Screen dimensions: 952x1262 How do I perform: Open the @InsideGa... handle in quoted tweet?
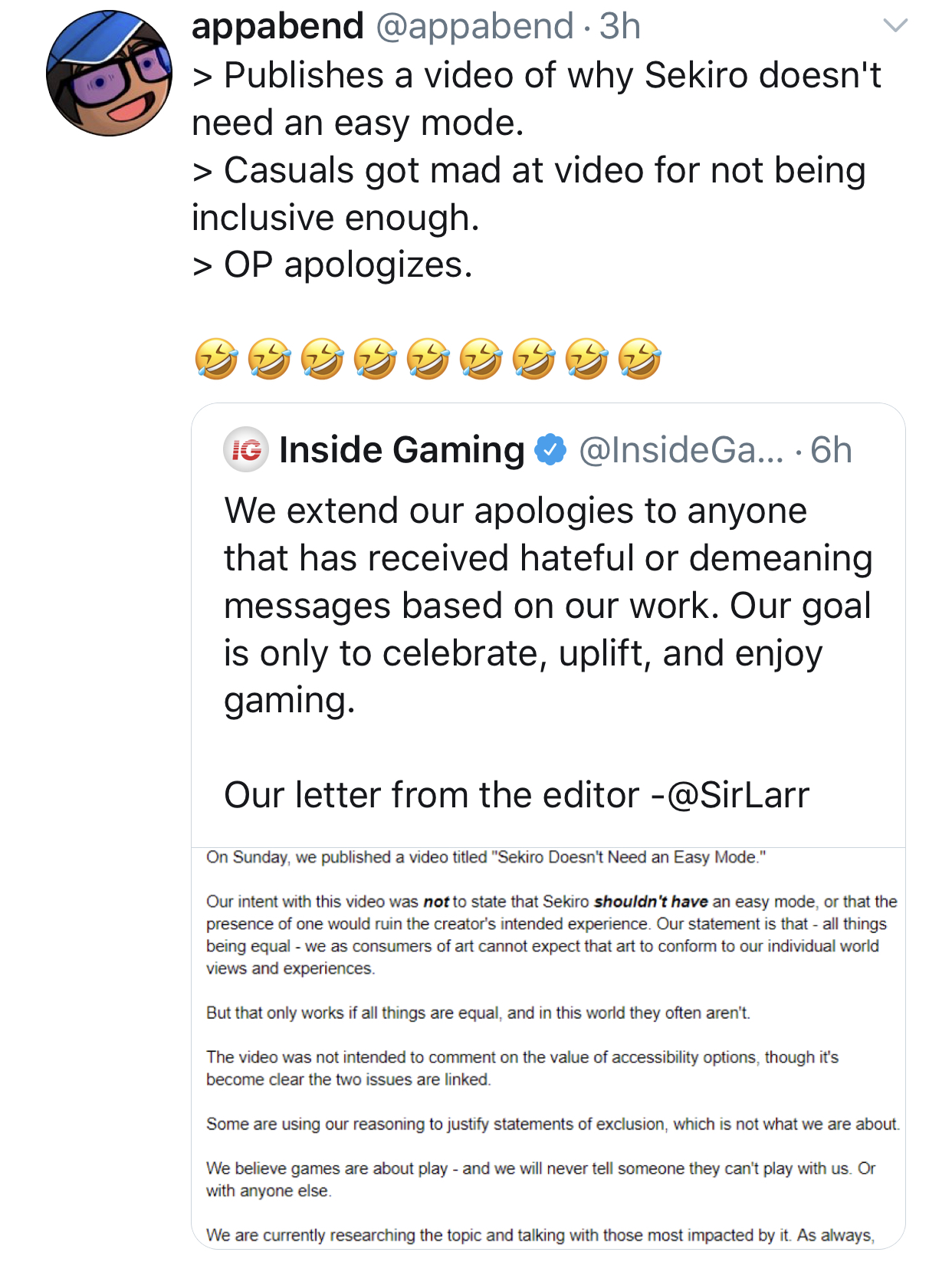tap(681, 450)
